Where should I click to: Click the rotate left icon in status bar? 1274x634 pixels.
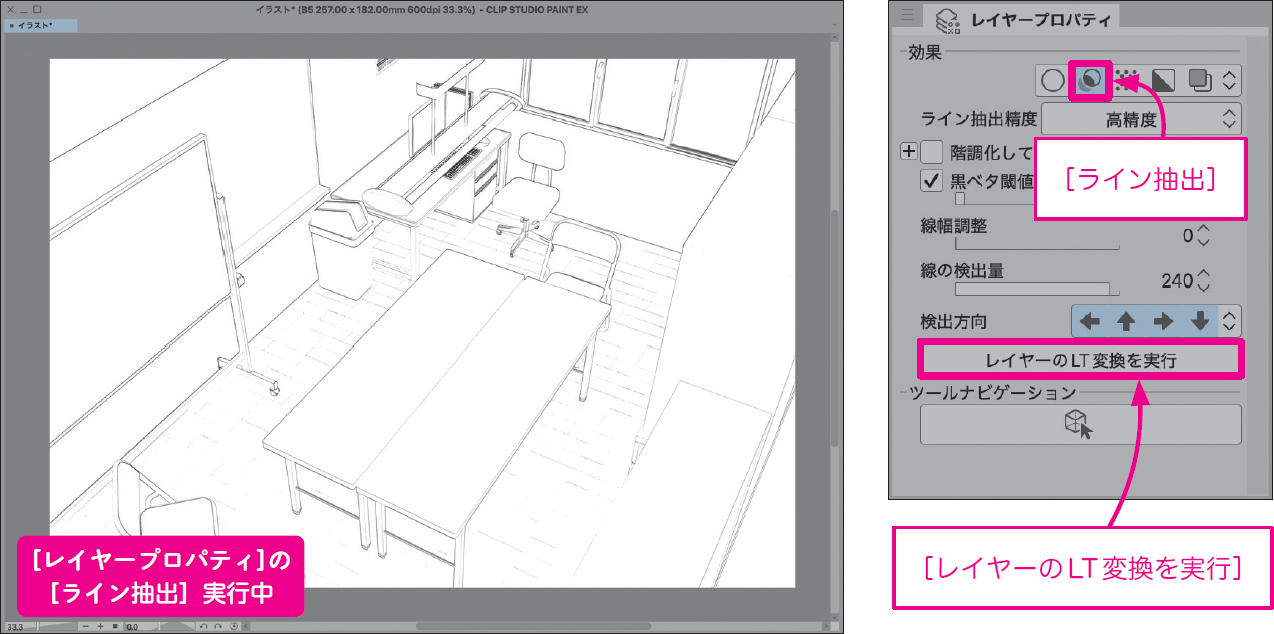[x=204, y=626]
